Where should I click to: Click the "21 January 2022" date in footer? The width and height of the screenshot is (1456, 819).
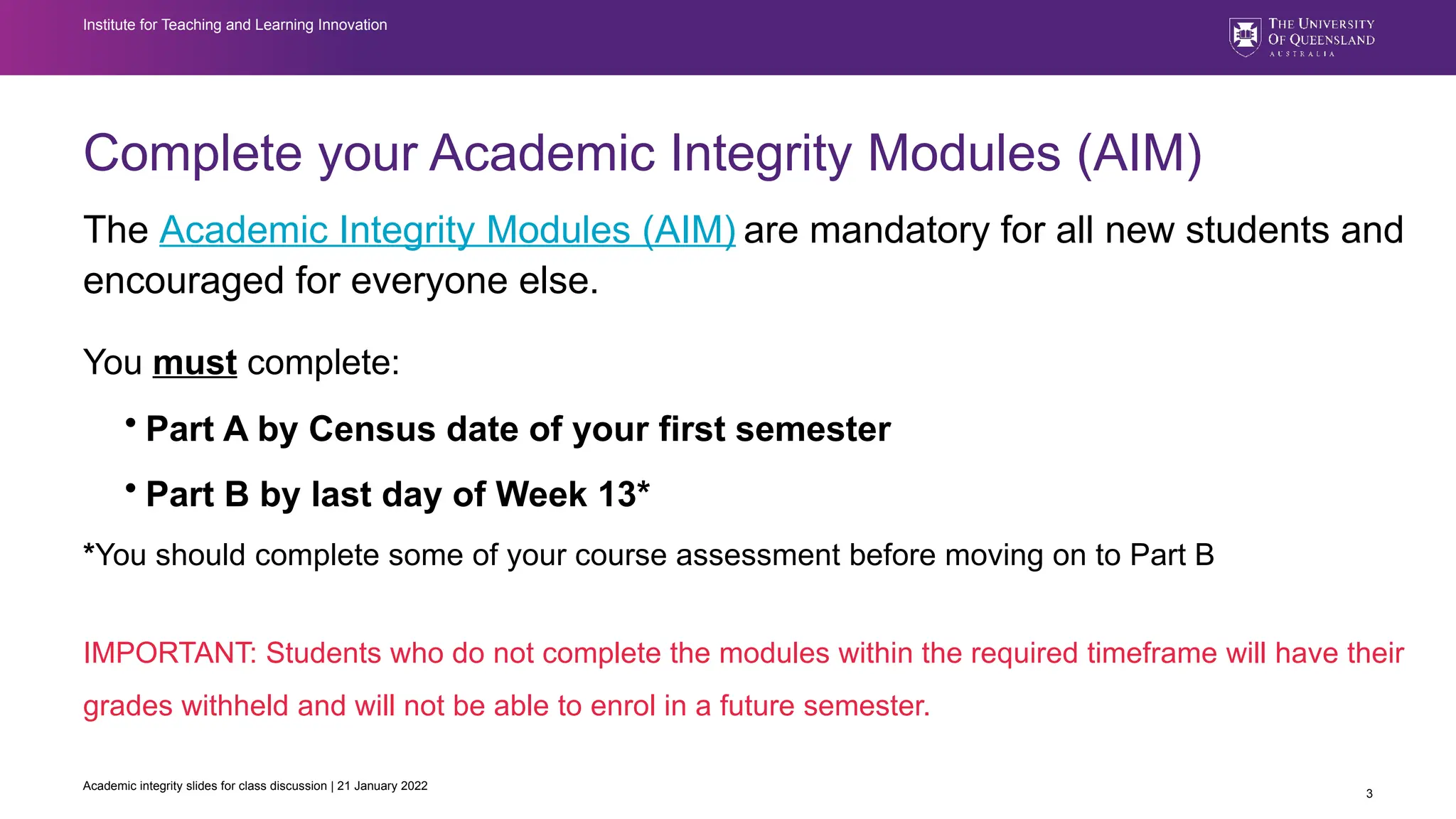(x=382, y=786)
